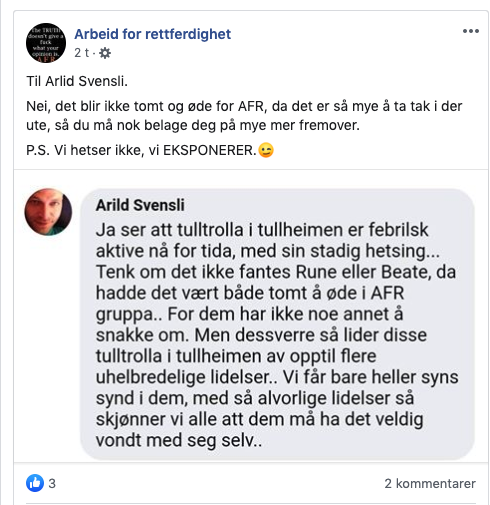Click the "2 t" post timestamp
The image size is (490, 505).
(x=81, y=53)
